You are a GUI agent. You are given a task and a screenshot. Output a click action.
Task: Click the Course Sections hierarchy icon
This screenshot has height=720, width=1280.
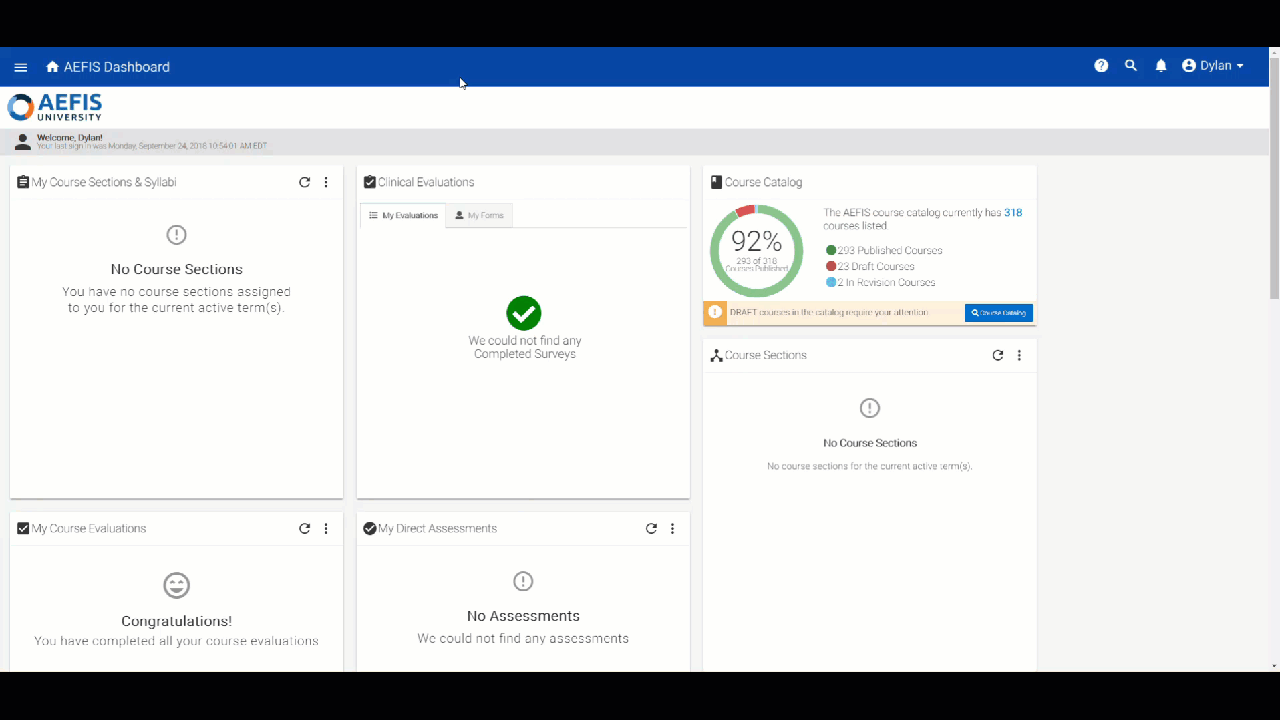click(x=717, y=355)
